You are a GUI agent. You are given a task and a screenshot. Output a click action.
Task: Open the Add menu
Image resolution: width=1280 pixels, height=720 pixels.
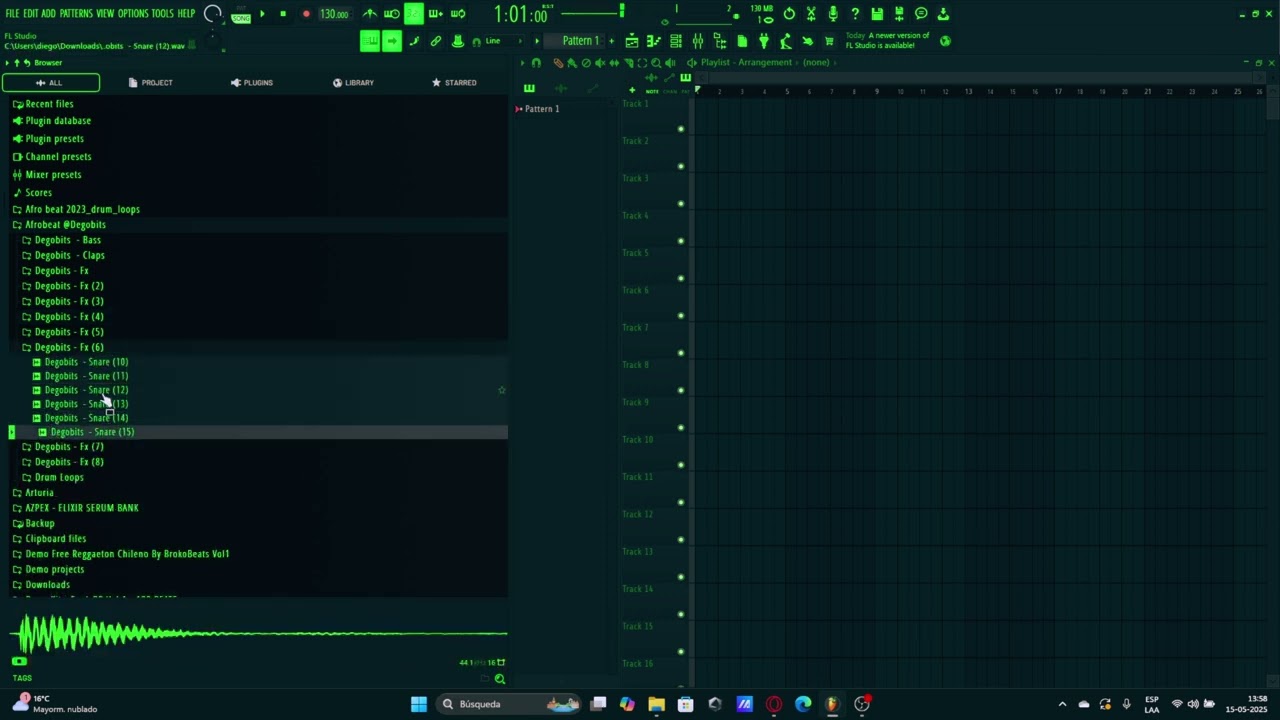click(48, 14)
